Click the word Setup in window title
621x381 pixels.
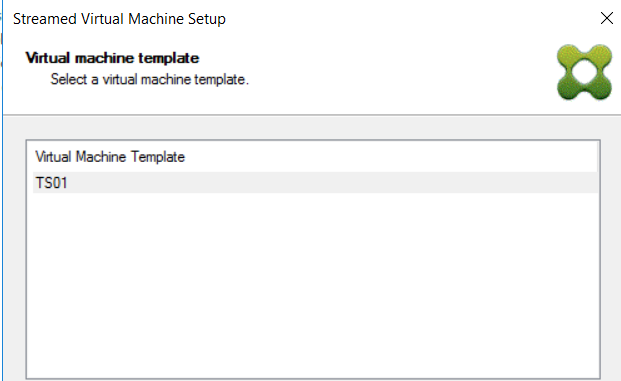pos(206,19)
